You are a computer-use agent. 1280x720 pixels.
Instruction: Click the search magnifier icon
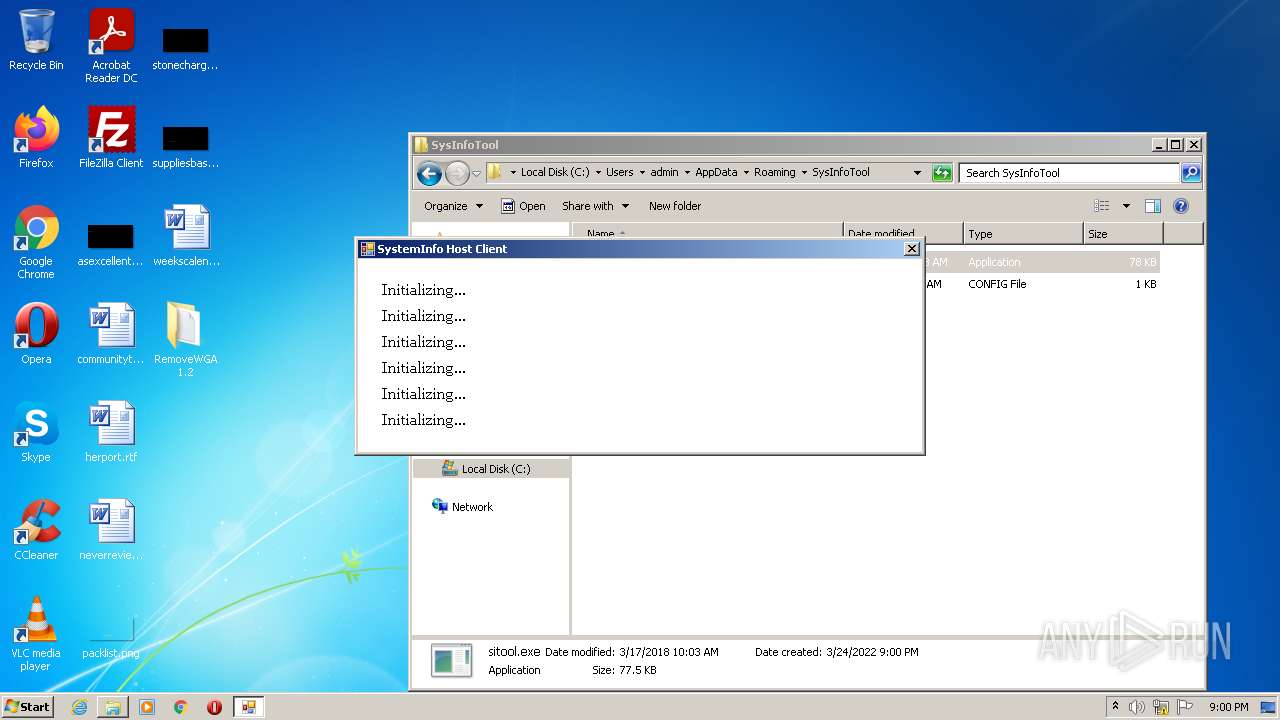(x=1190, y=173)
